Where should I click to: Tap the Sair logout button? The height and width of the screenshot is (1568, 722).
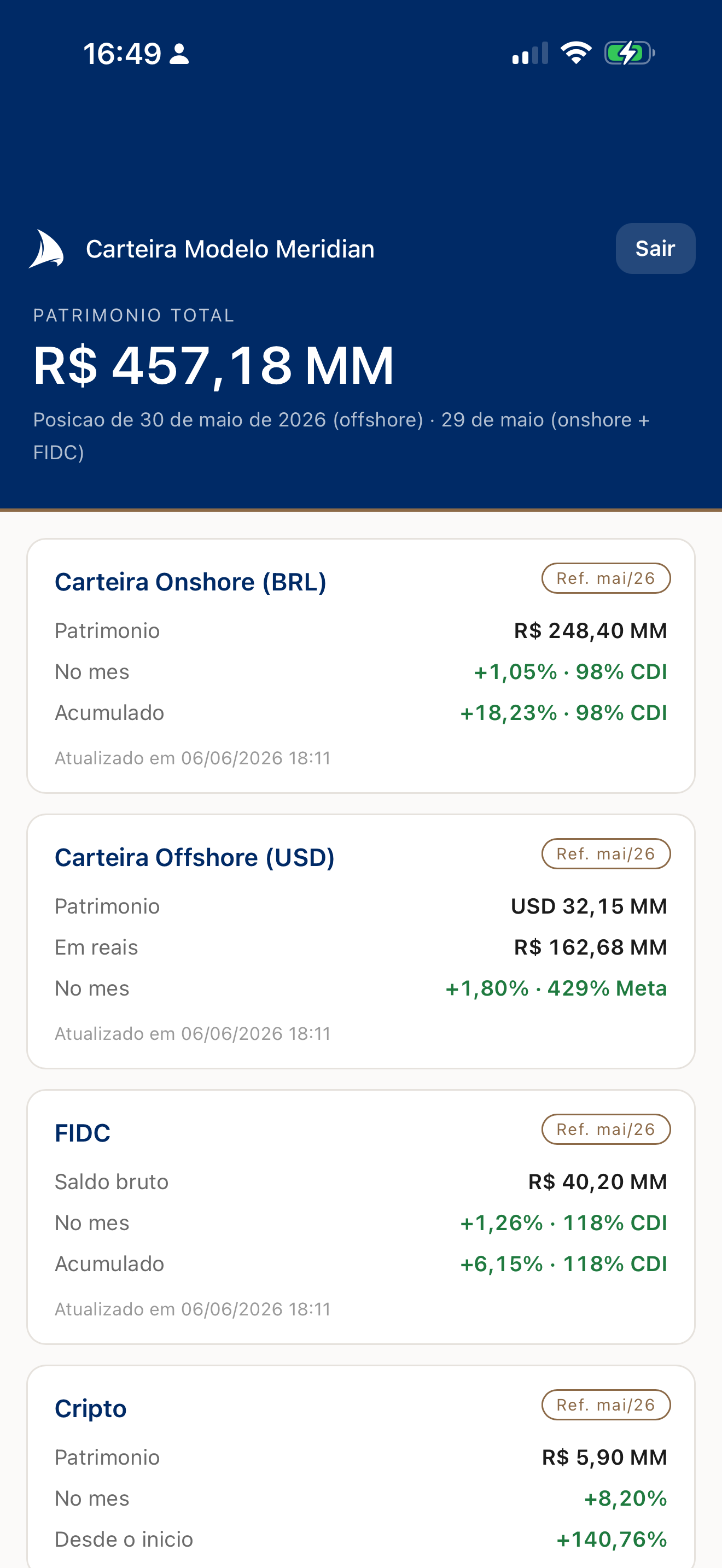pyautogui.click(x=655, y=248)
